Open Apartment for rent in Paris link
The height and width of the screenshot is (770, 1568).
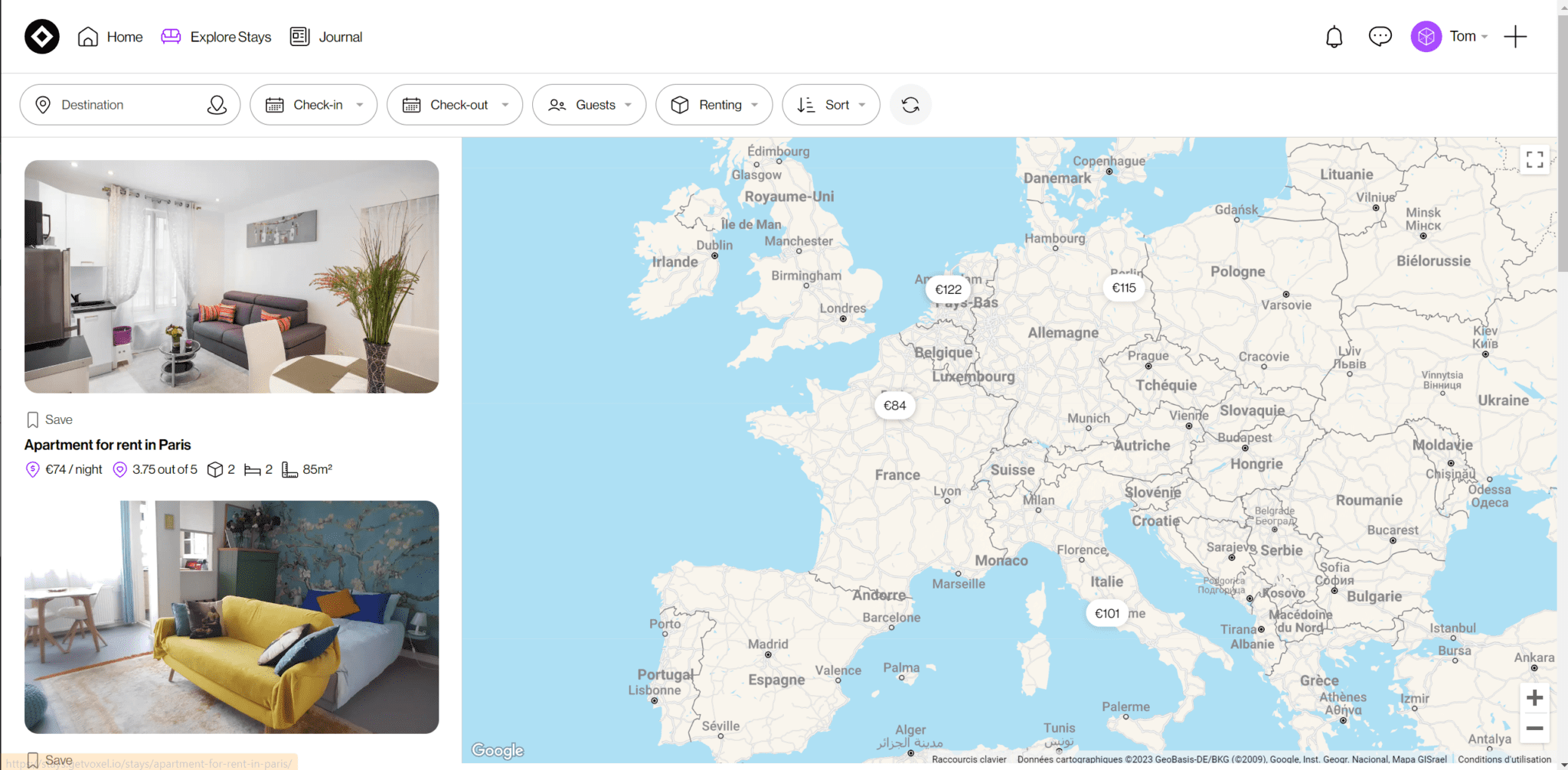107,445
